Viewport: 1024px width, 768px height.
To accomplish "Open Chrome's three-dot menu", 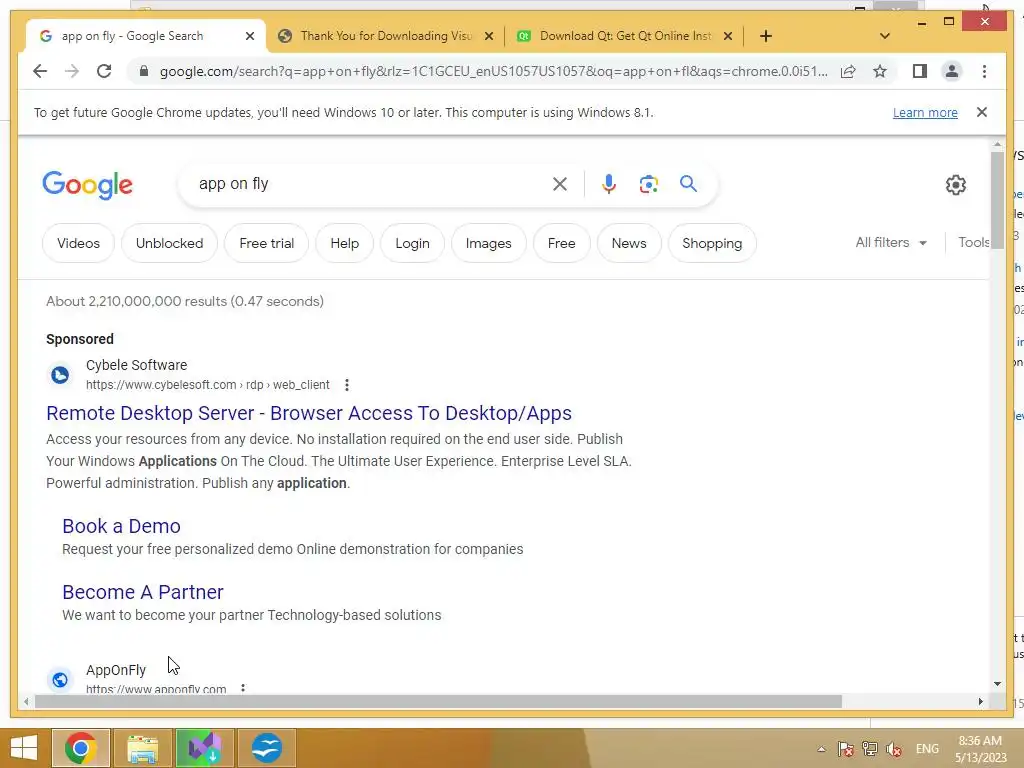I will 984,71.
